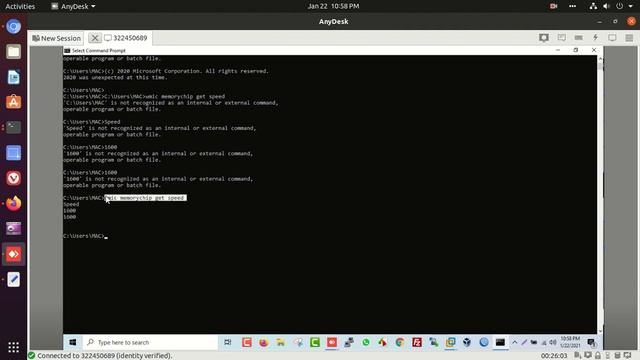This screenshot has height=360, width=640.
Task: Launch Vivaldi browser from the dock
Action: point(13,178)
